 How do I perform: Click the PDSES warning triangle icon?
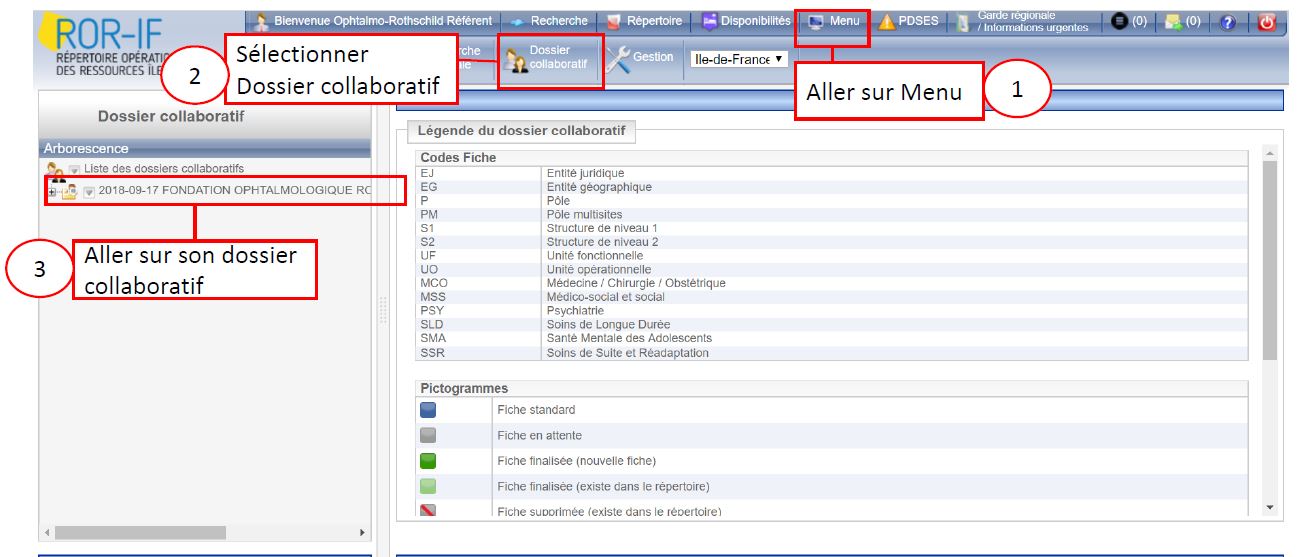(886, 21)
